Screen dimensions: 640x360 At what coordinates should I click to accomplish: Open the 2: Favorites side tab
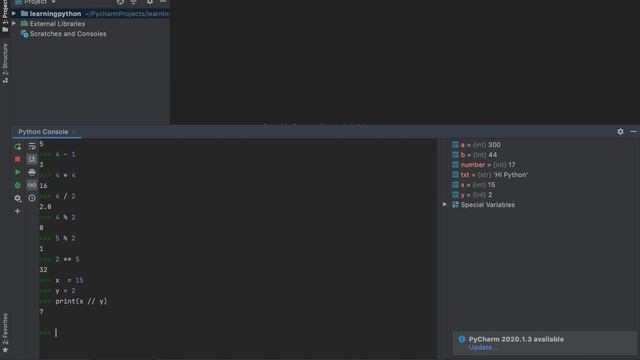click(x=5, y=333)
